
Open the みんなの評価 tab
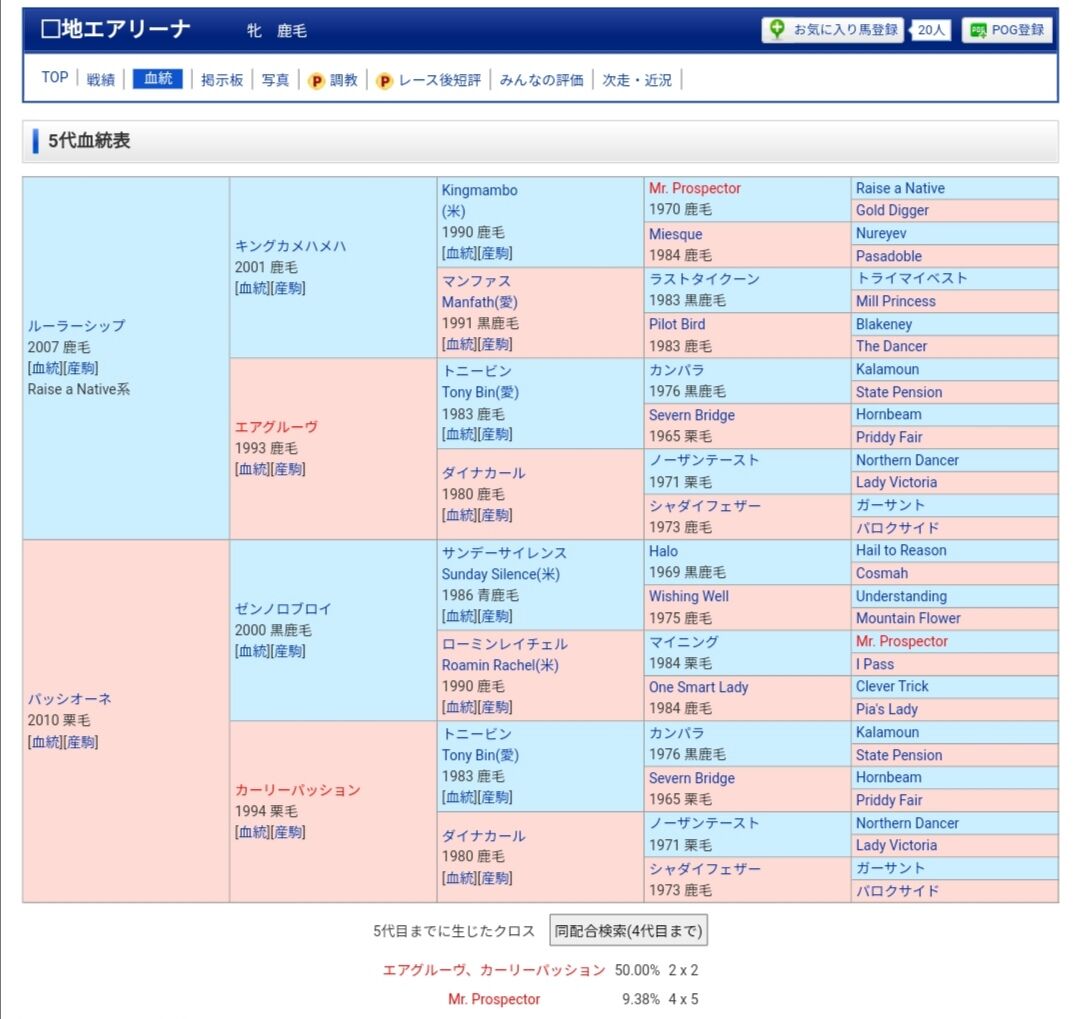click(x=541, y=80)
